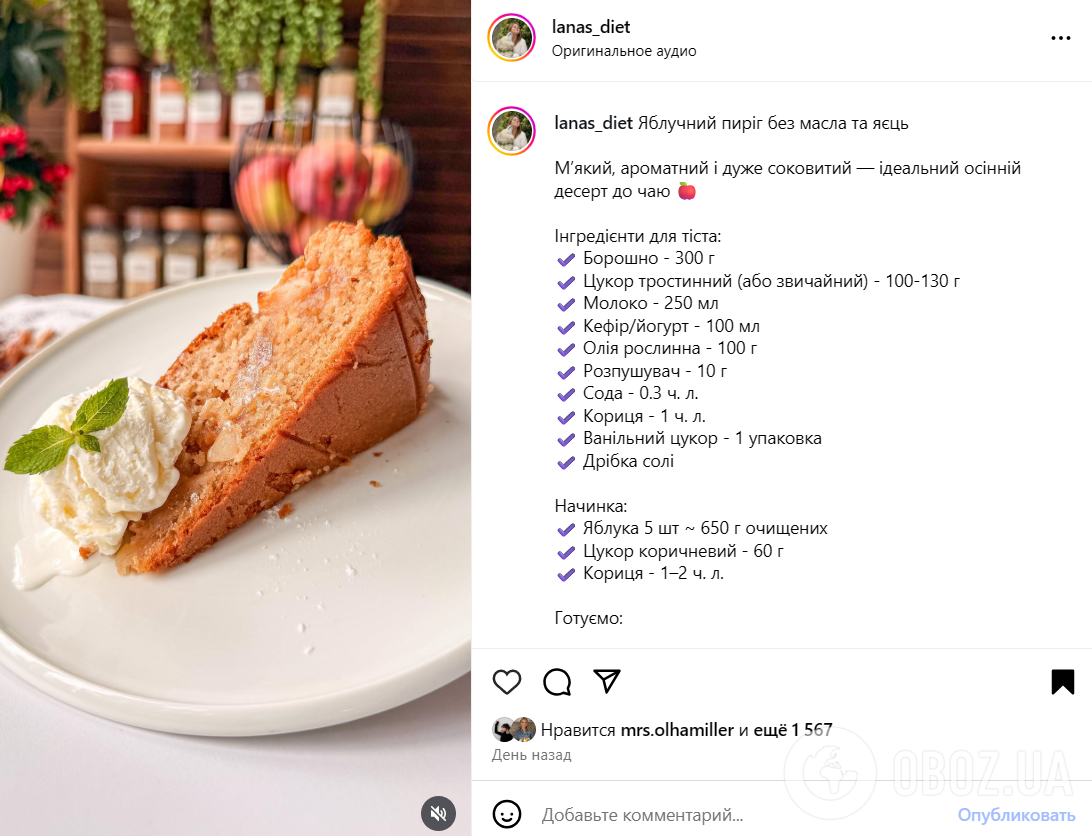
Task: Open the Оригинальное аудио link
Action: 624,51
